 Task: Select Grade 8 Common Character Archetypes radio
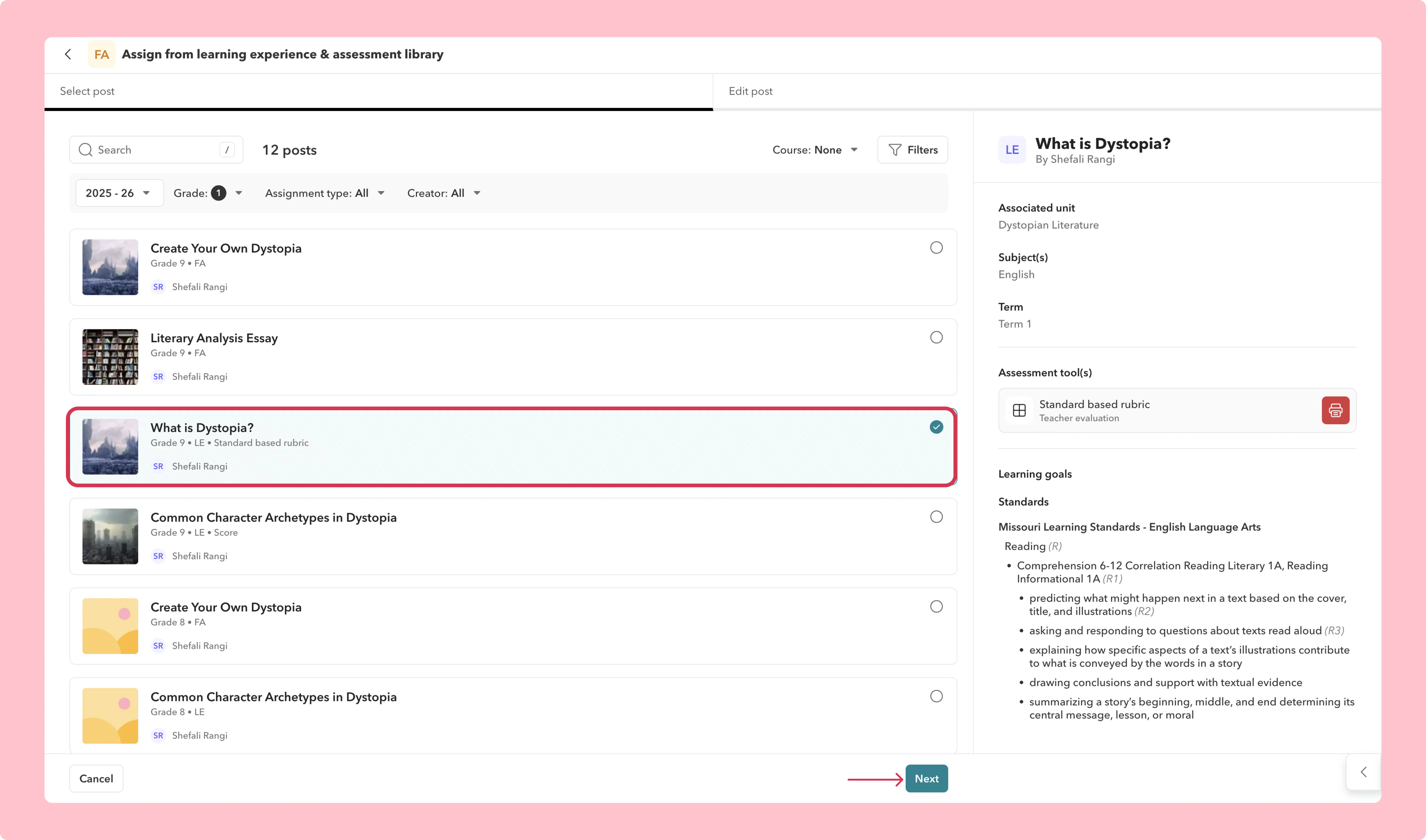click(x=936, y=696)
